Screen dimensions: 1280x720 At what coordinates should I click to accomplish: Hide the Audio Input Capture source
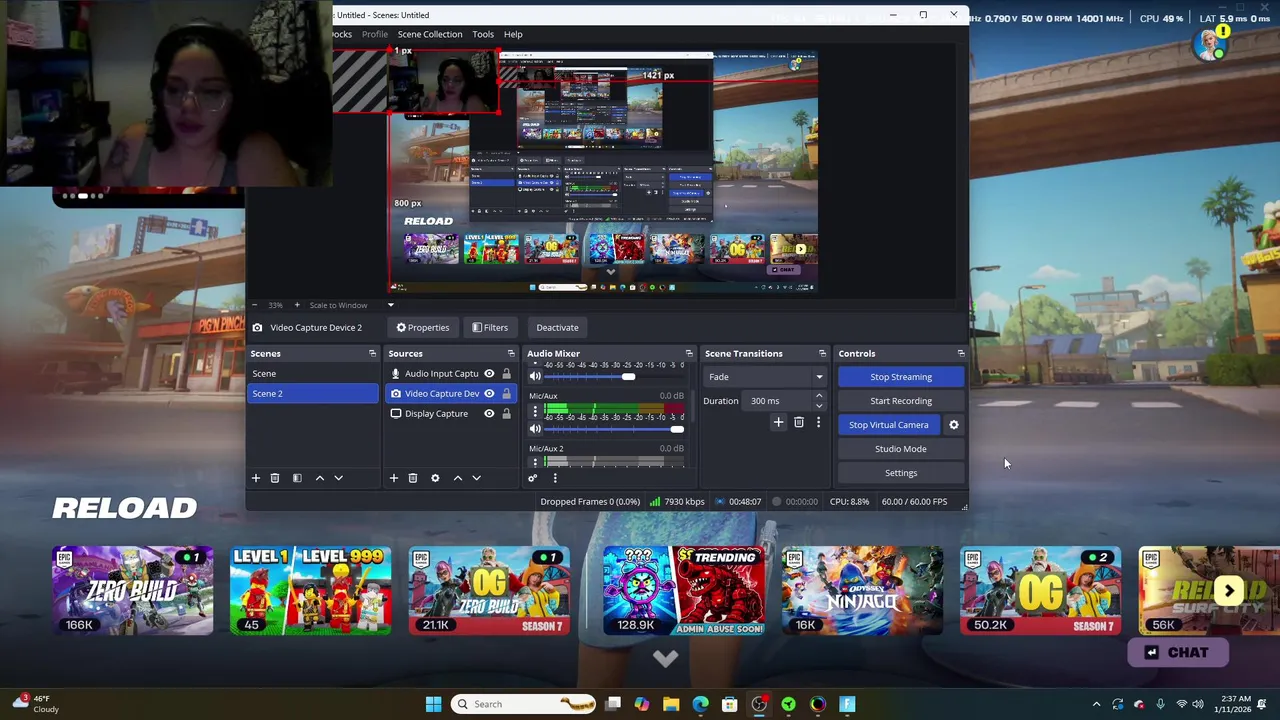[489, 373]
